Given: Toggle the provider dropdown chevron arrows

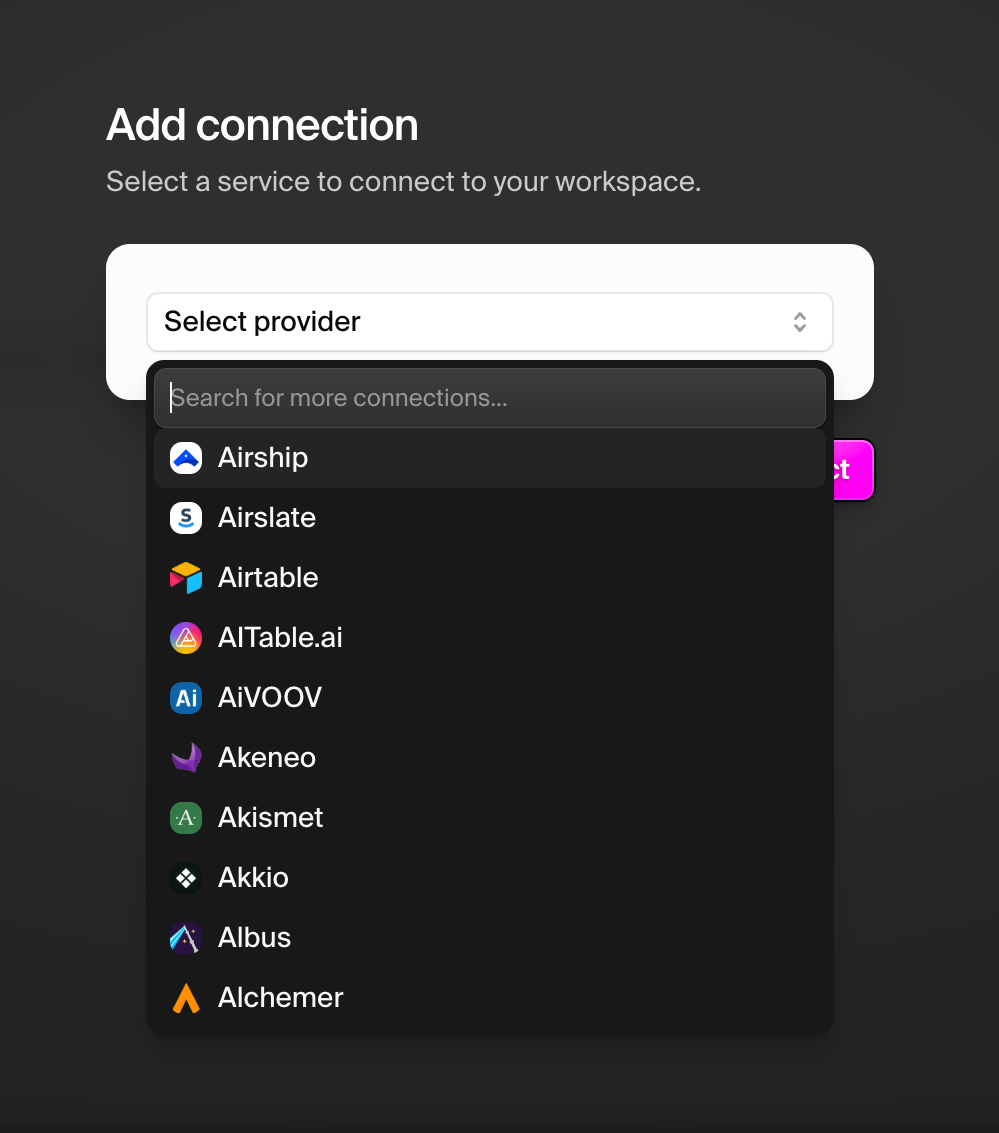Looking at the screenshot, I should pyautogui.click(x=800, y=322).
